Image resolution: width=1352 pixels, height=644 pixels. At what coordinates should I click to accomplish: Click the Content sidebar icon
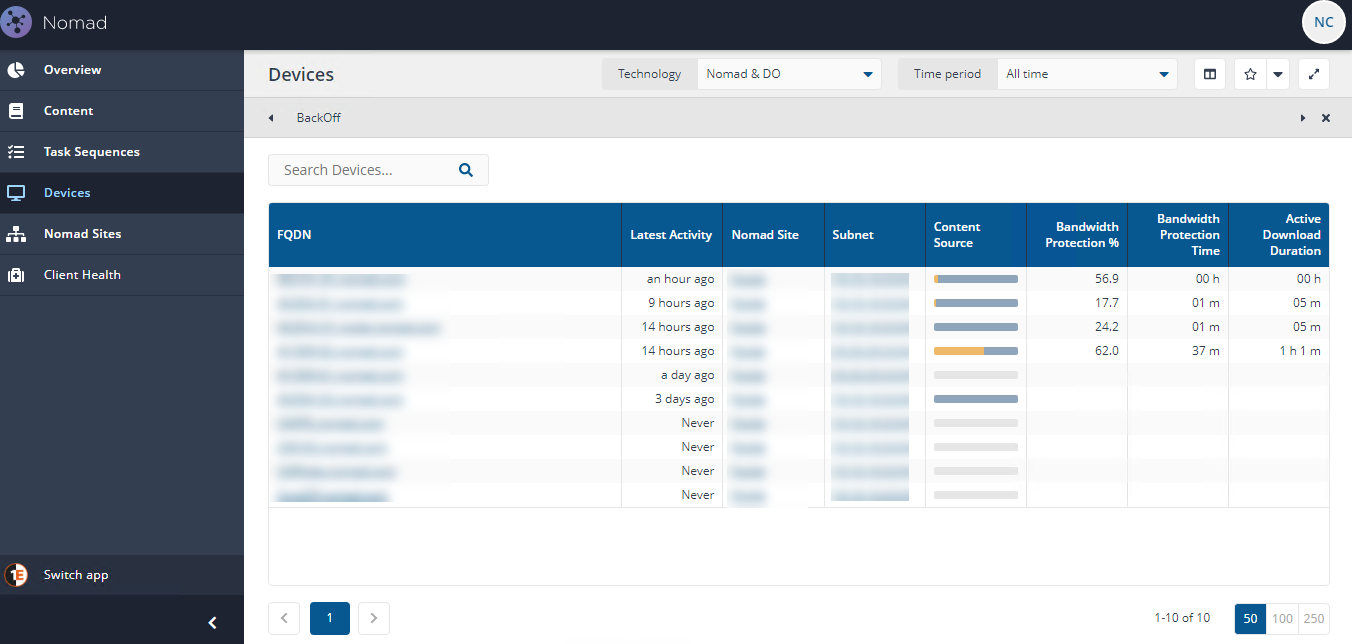[16, 111]
